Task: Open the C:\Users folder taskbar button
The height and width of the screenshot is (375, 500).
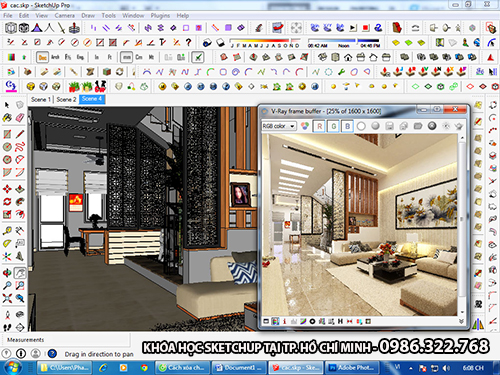Action: point(64,368)
